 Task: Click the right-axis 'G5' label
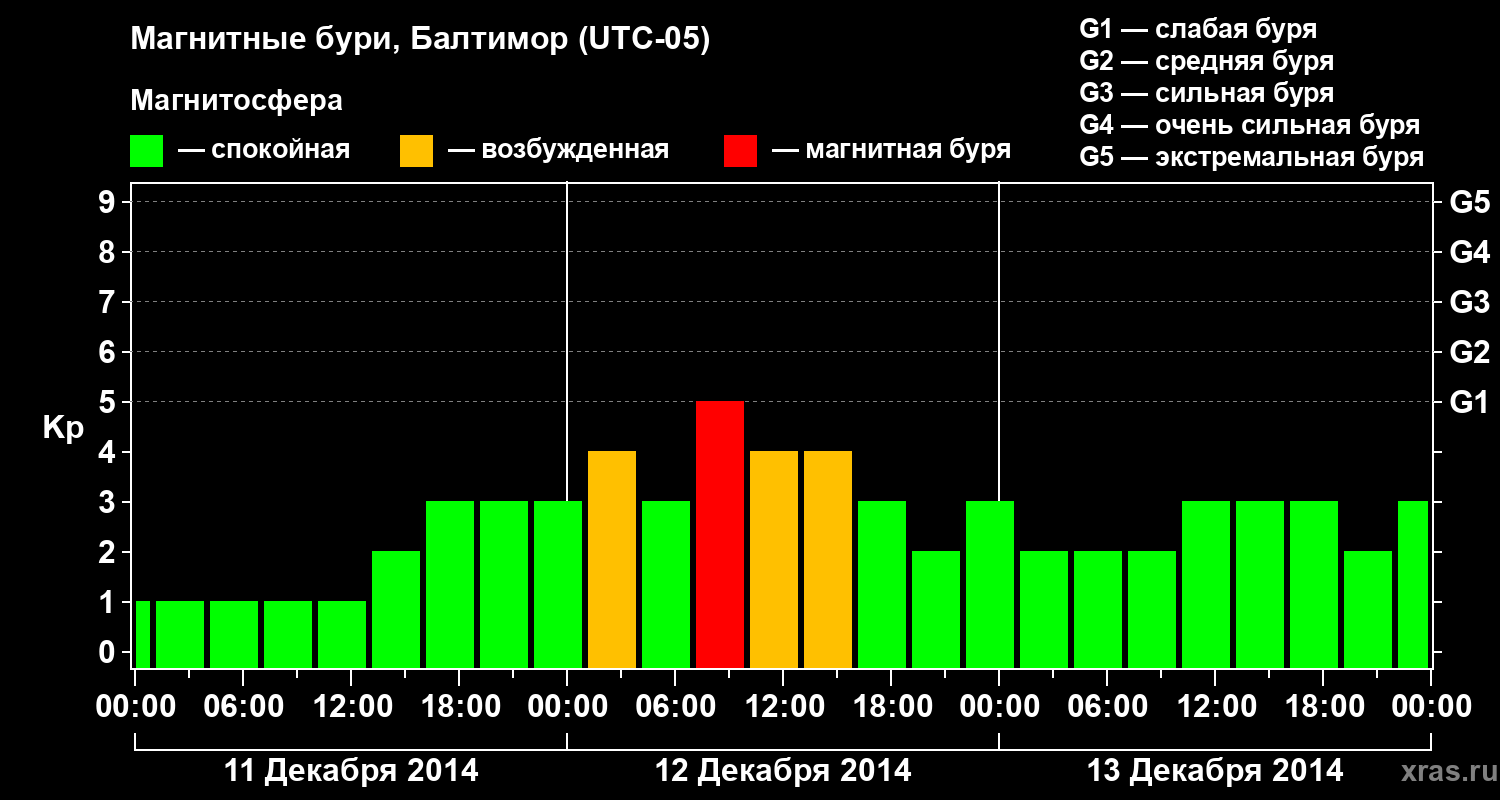point(1469,203)
